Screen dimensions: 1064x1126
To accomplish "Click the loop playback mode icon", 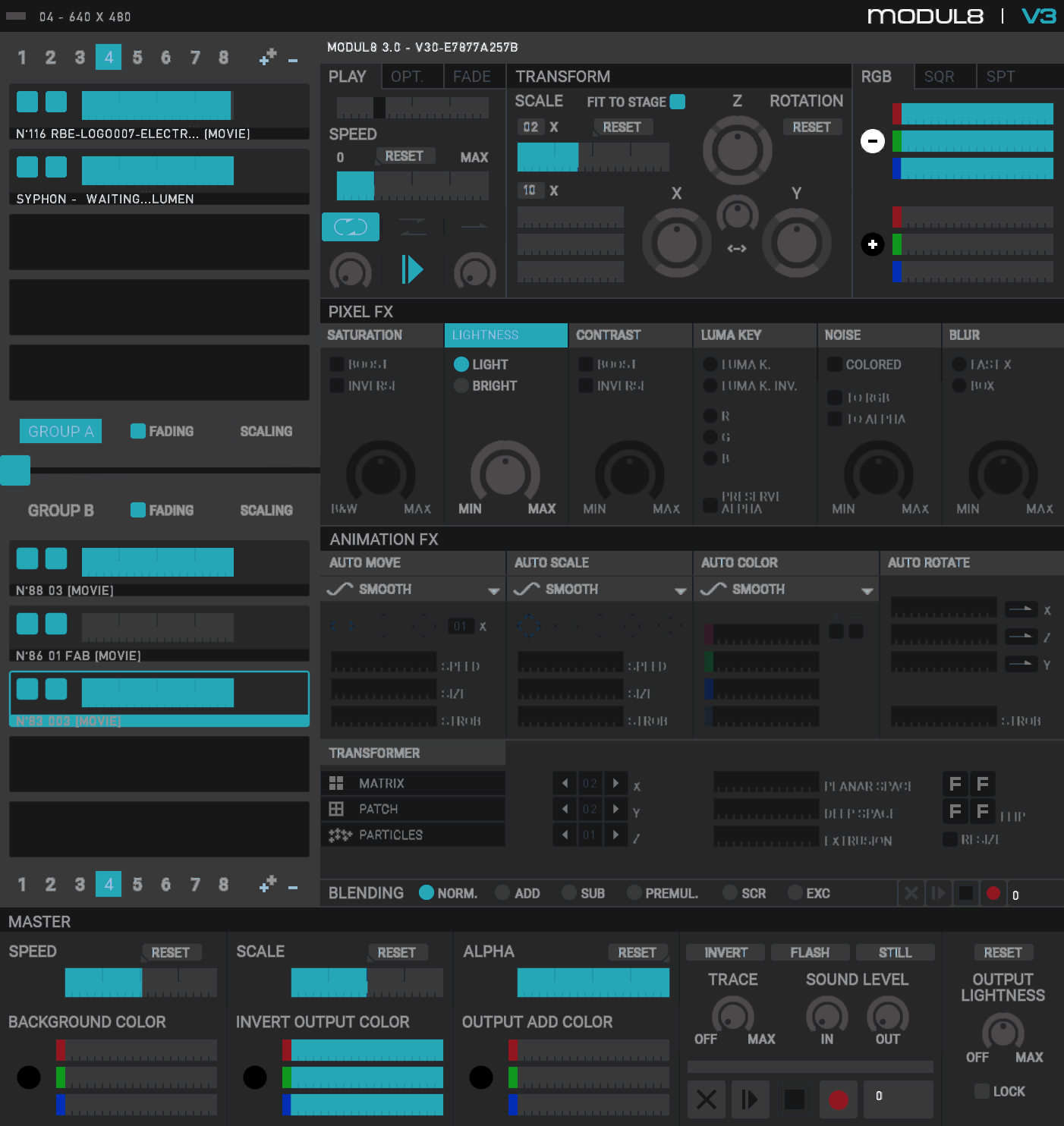I will pyautogui.click(x=351, y=227).
